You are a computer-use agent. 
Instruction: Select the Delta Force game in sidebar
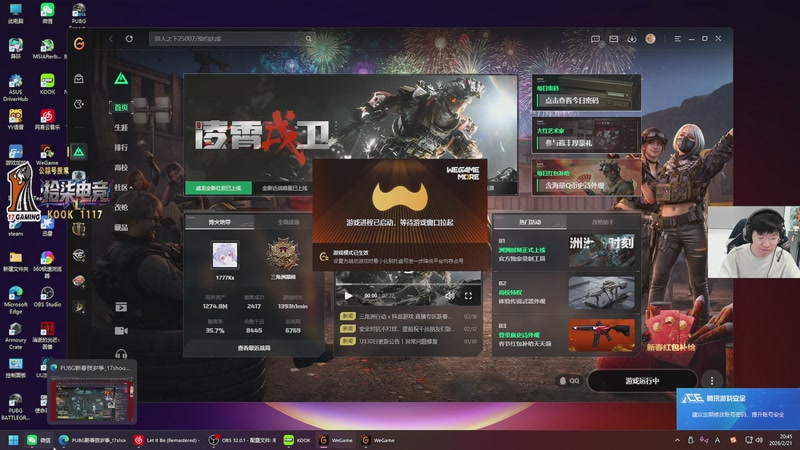coord(79,152)
